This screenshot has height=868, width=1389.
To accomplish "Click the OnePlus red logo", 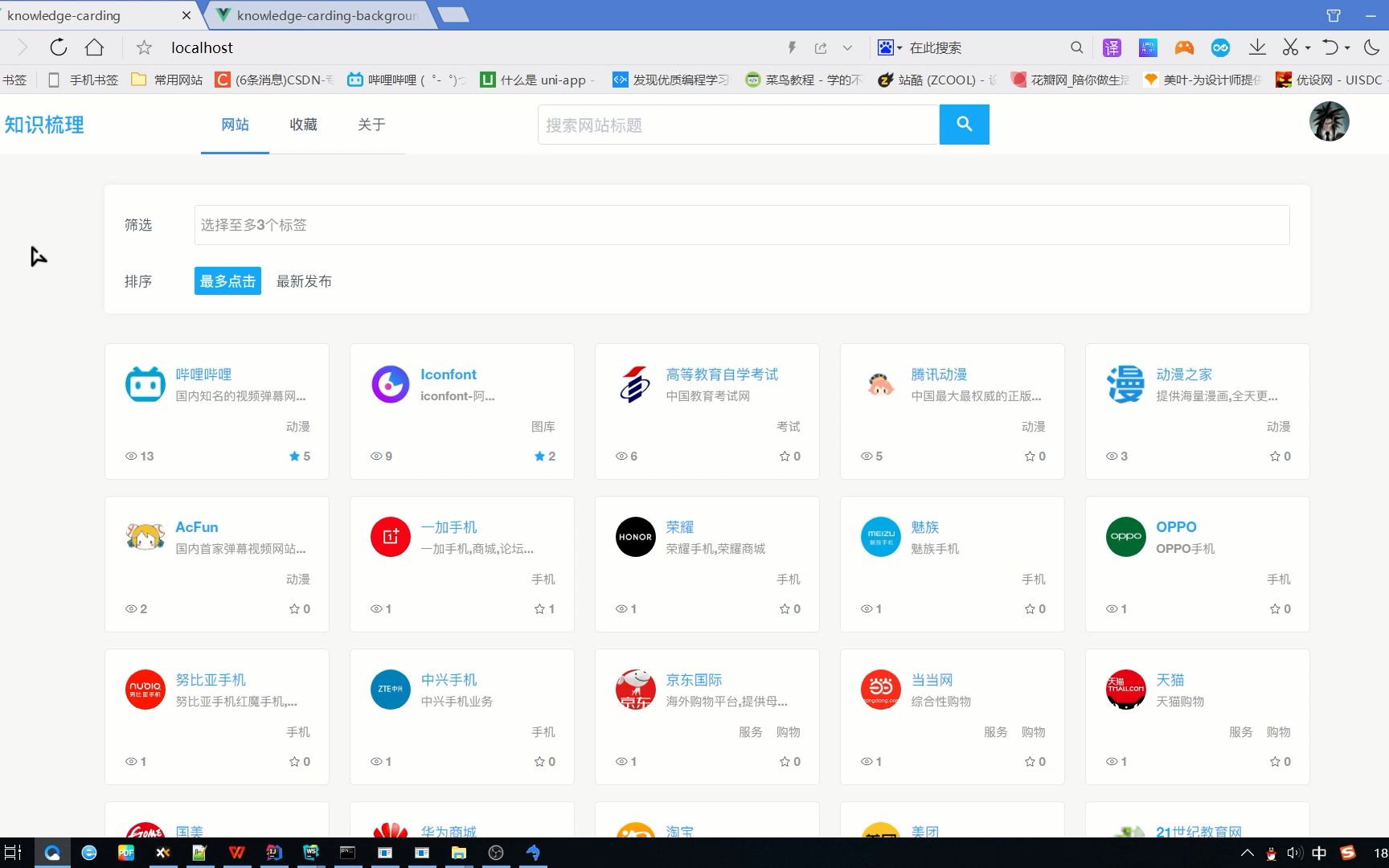I will click(x=391, y=537).
